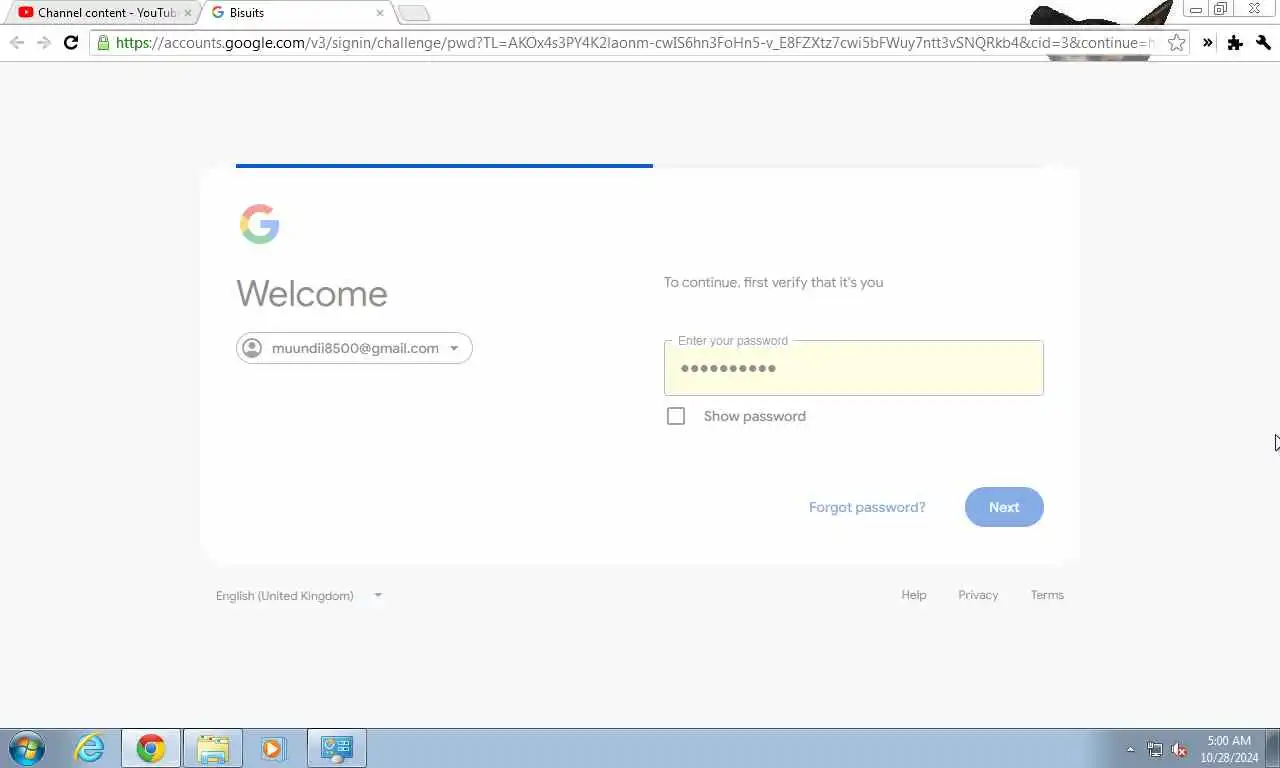Click the browser forward arrow
The image size is (1280, 768).
coord(43,42)
